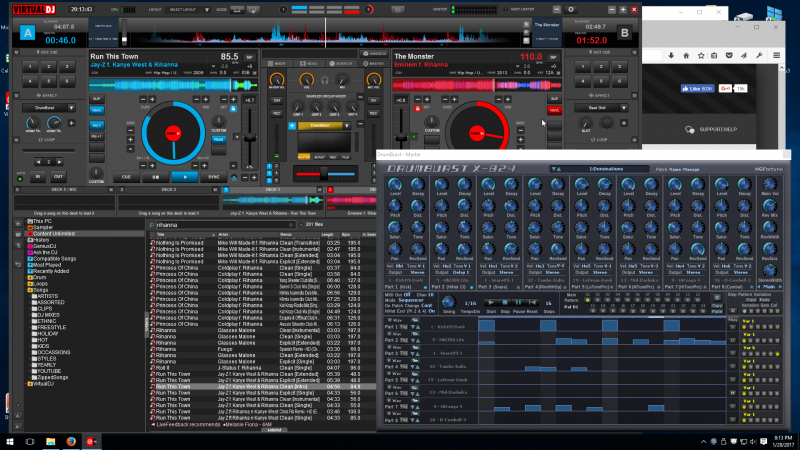This screenshot has height=450, width=800.
Task: Open the Select Layout dropdown
Action: 207,10
